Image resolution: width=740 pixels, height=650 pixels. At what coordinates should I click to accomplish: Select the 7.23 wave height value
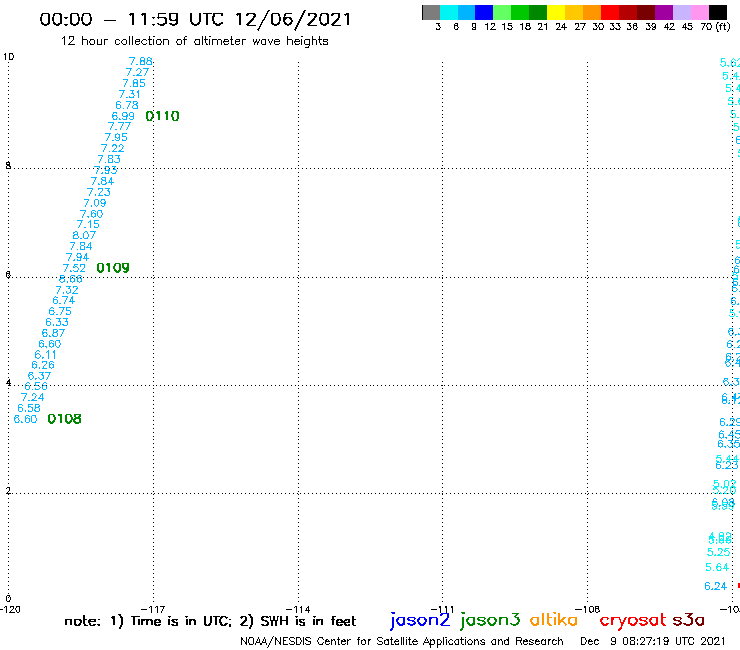pos(99,192)
